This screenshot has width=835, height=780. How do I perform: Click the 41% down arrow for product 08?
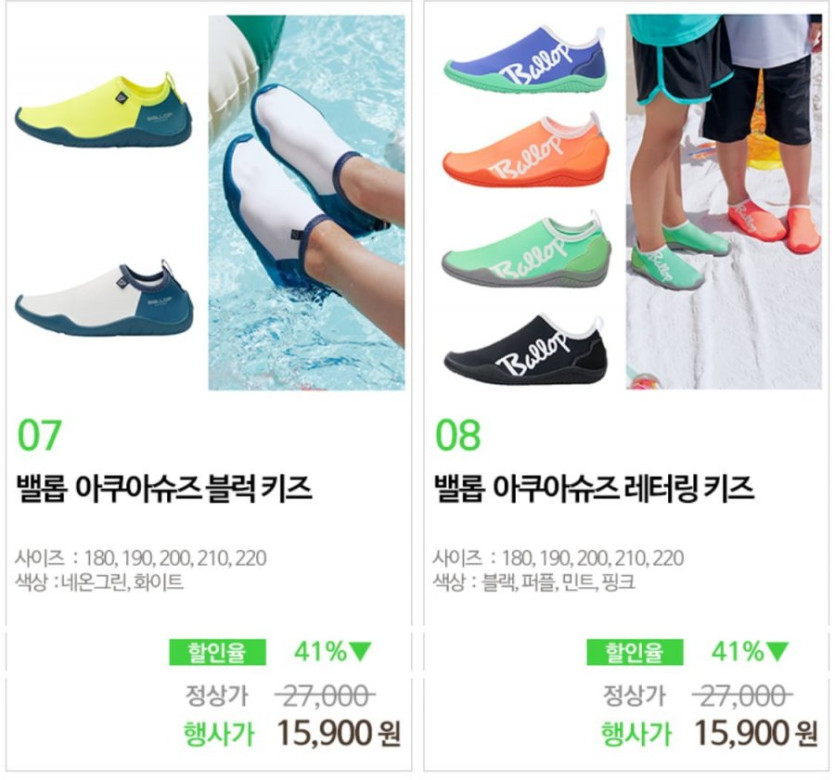[x=750, y=651]
